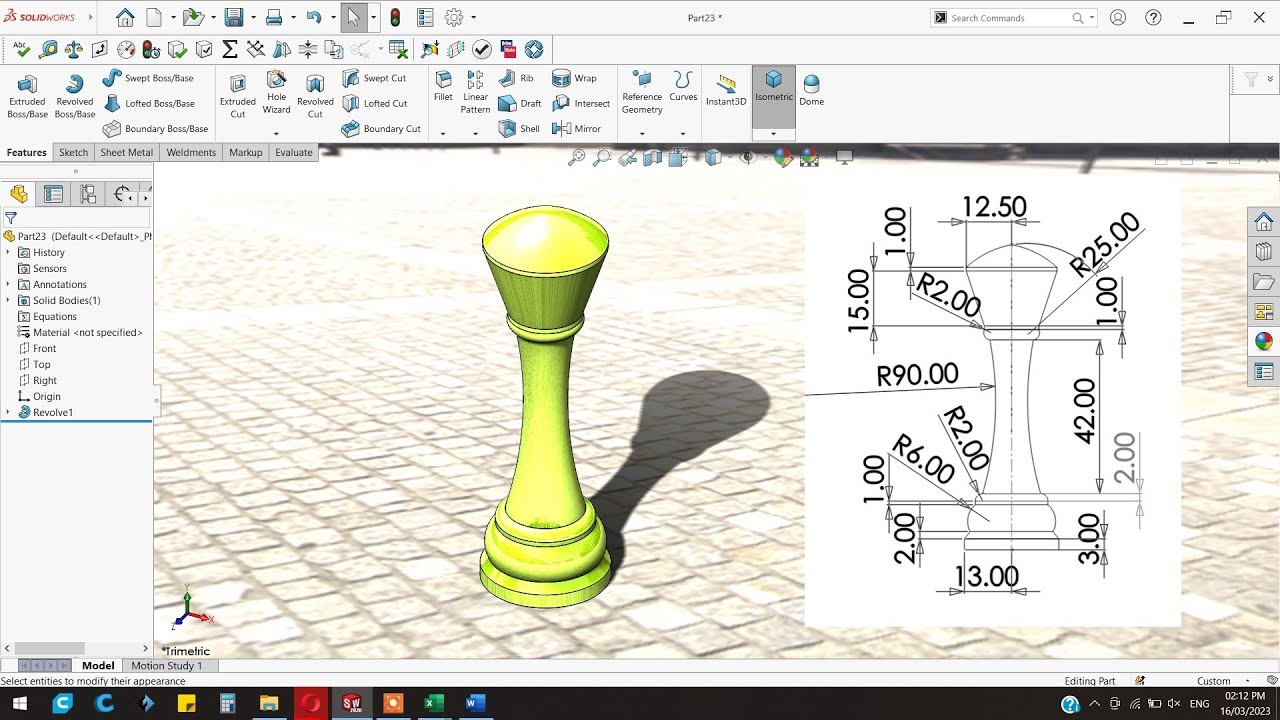Switch to the Features tab
This screenshot has height=720, width=1280.
(27, 152)
